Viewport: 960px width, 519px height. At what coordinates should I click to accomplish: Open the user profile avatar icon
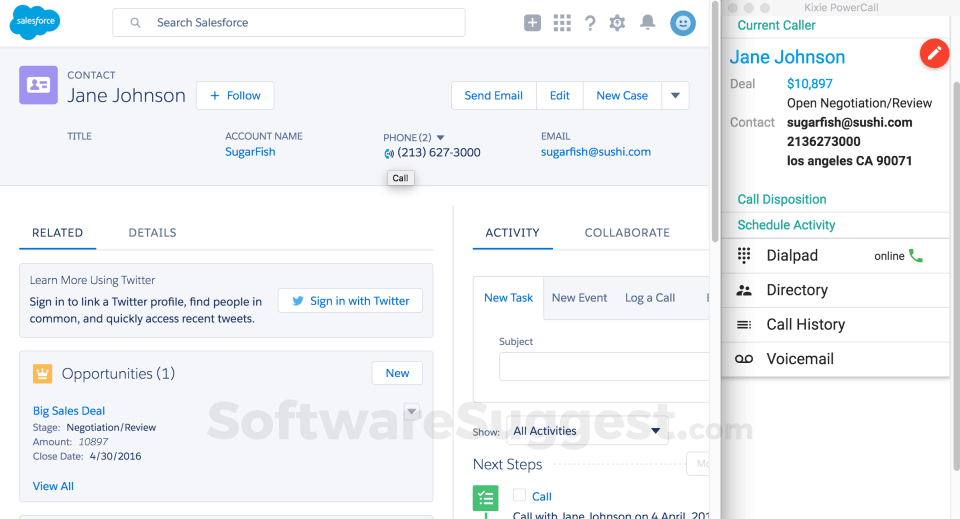point(683,23)
